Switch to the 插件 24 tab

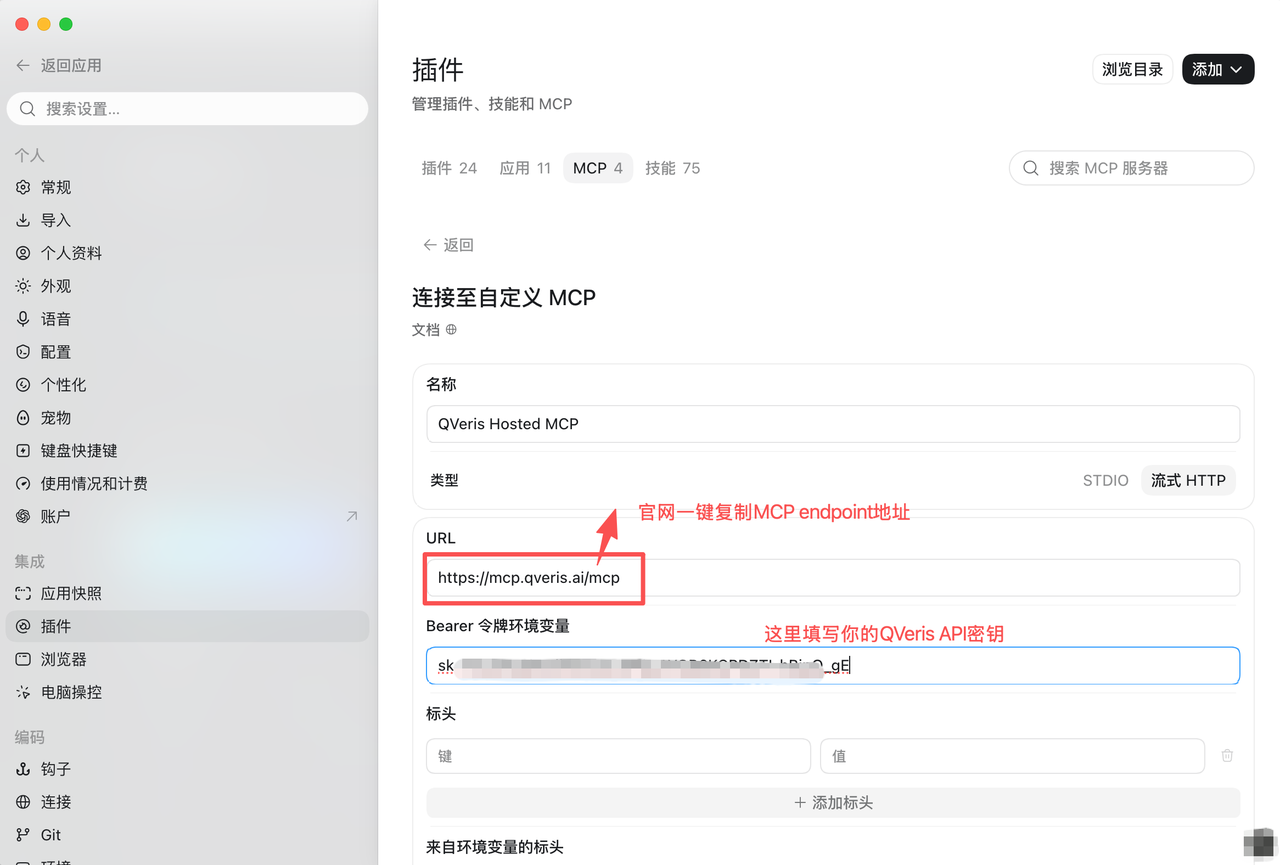pyautogui.click(x=449, y=168)
